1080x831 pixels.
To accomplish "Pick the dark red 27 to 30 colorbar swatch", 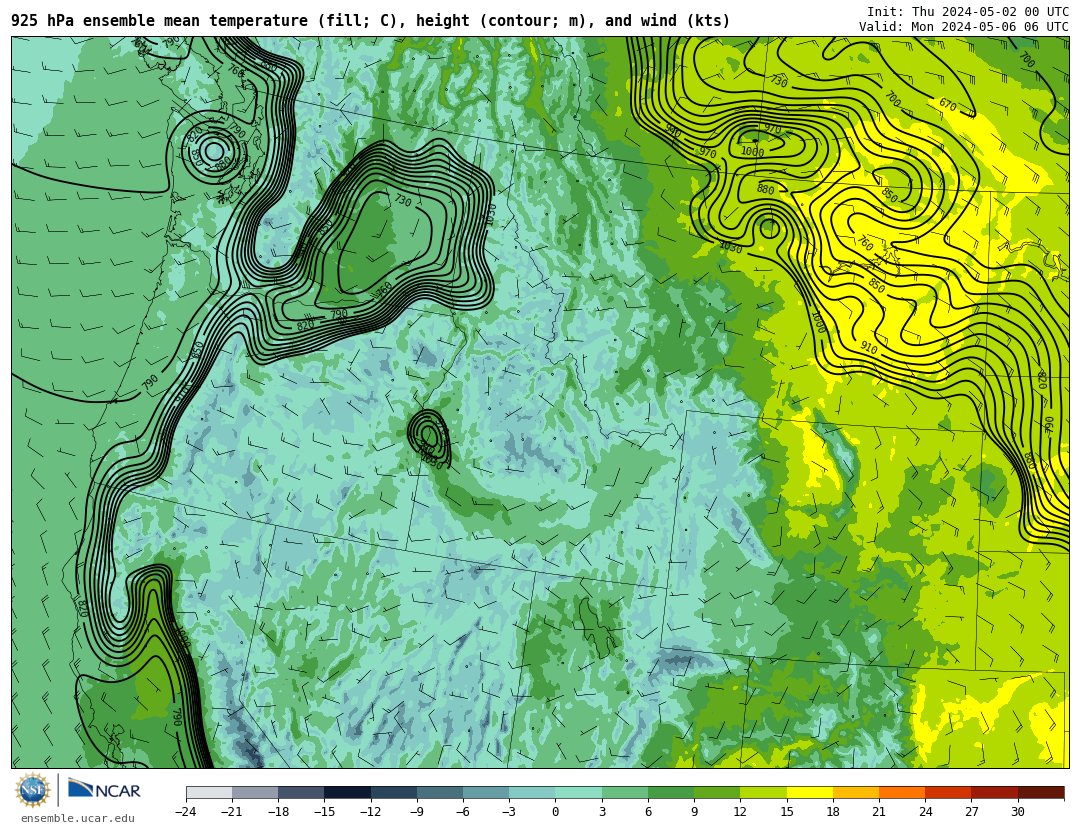I will [x=994, y=792].
